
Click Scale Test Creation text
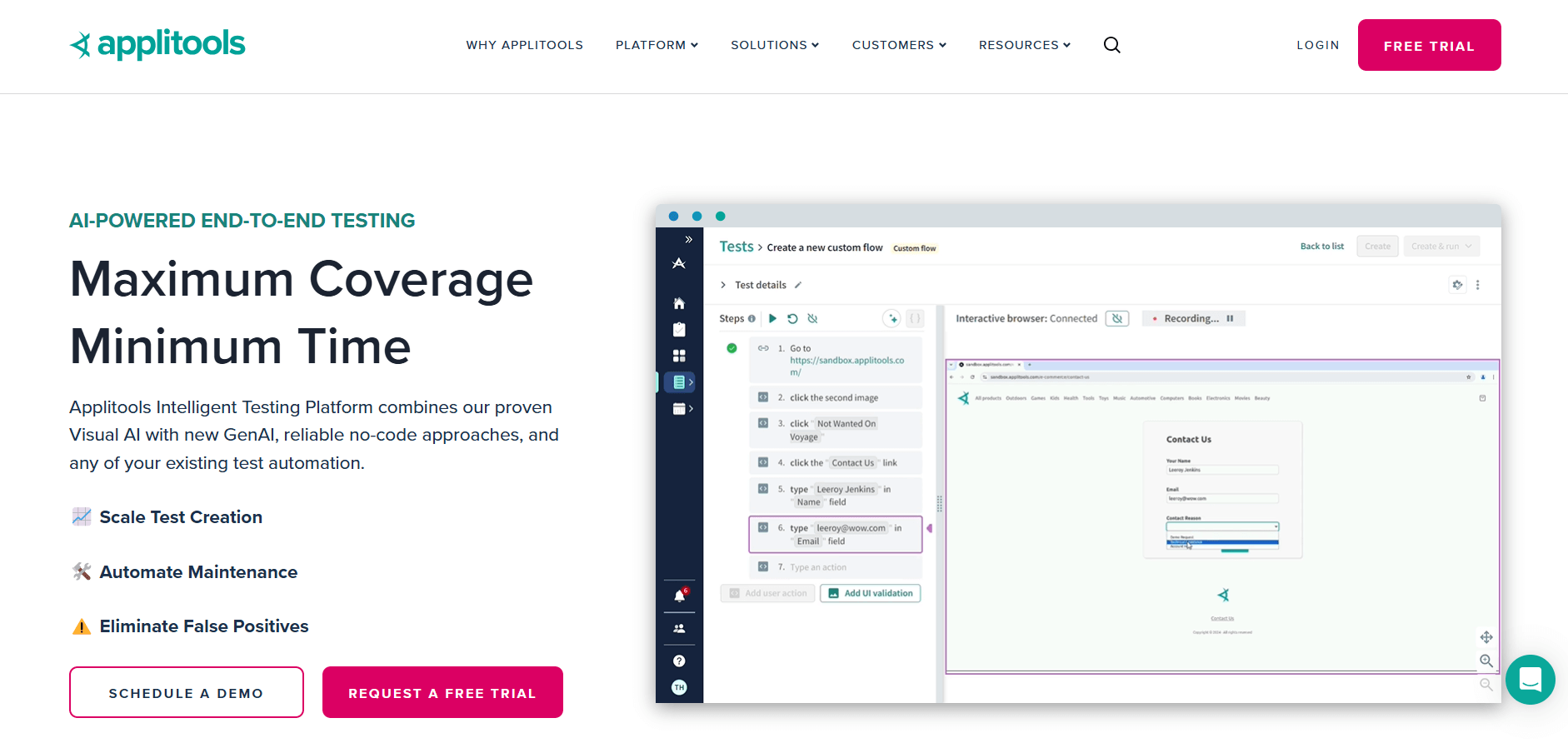click(x=181, y=517)
